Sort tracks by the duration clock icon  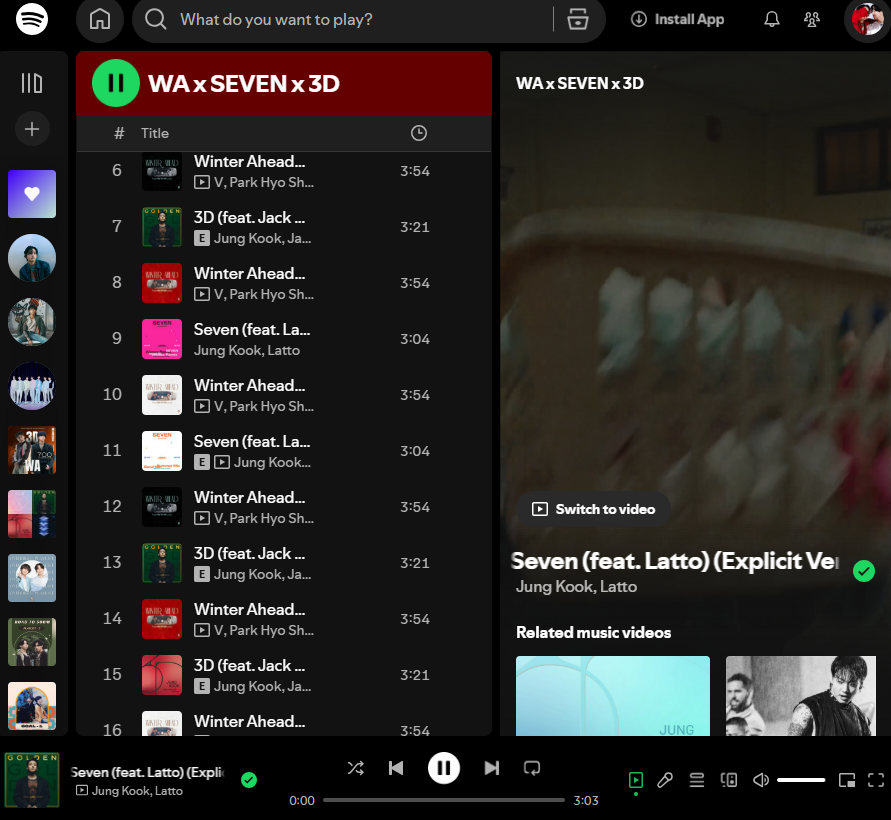tap(419, 133)
